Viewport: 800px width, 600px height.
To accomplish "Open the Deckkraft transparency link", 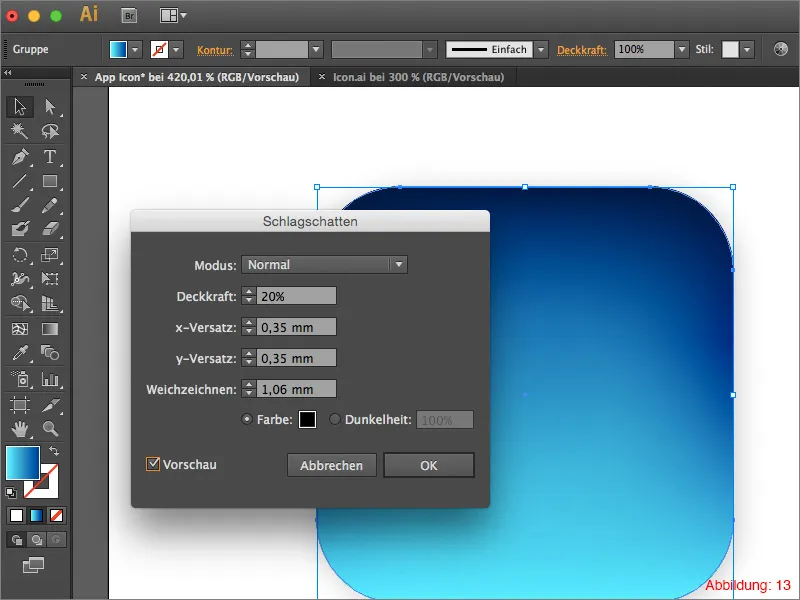I will (x=582, y=50).
